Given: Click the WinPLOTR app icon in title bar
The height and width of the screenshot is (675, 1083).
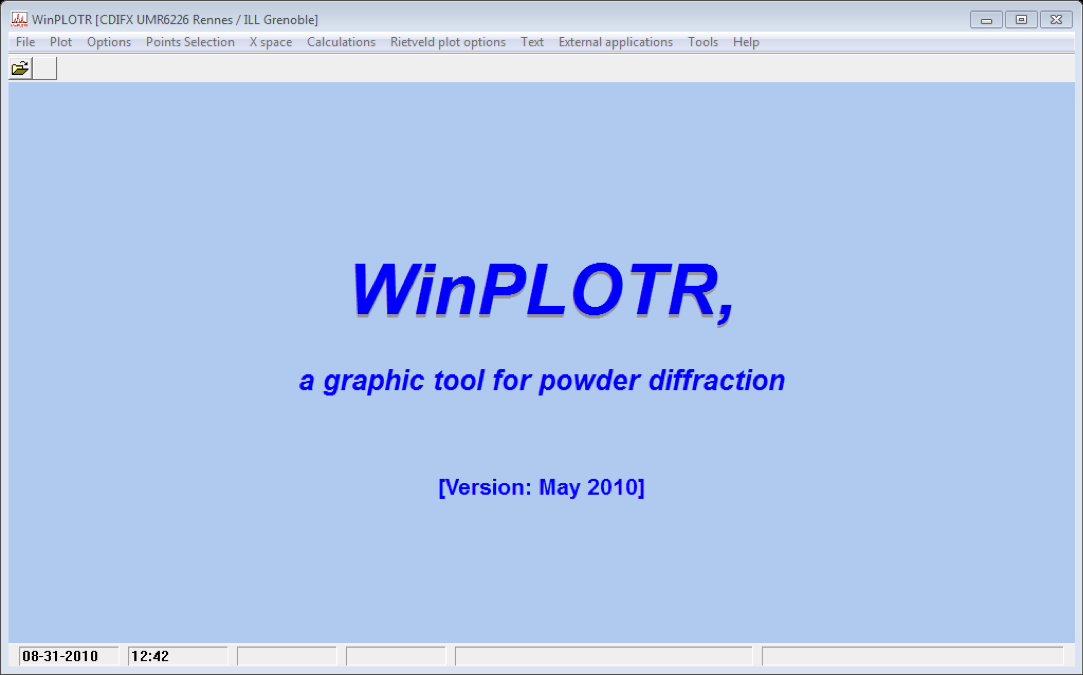Looking at the screenshot, I should tap(19, 19).
